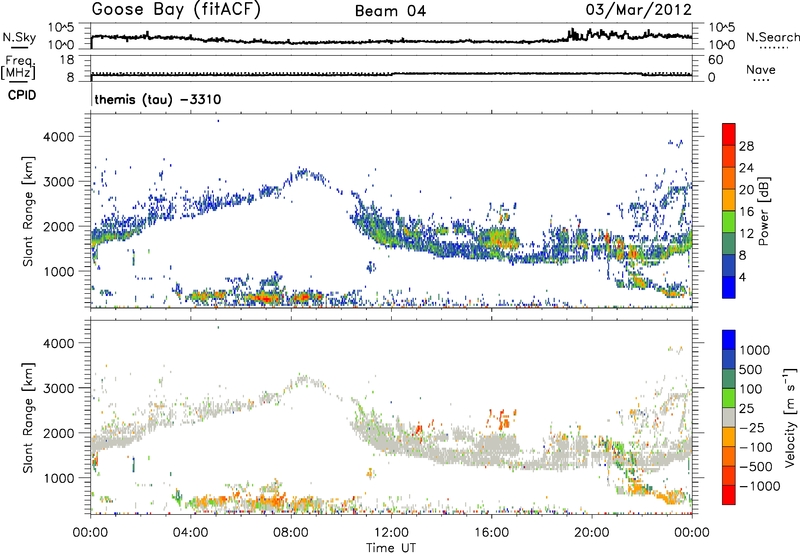
Task: Click the '12:00' time axis tick label
Action: click(391, 533)
